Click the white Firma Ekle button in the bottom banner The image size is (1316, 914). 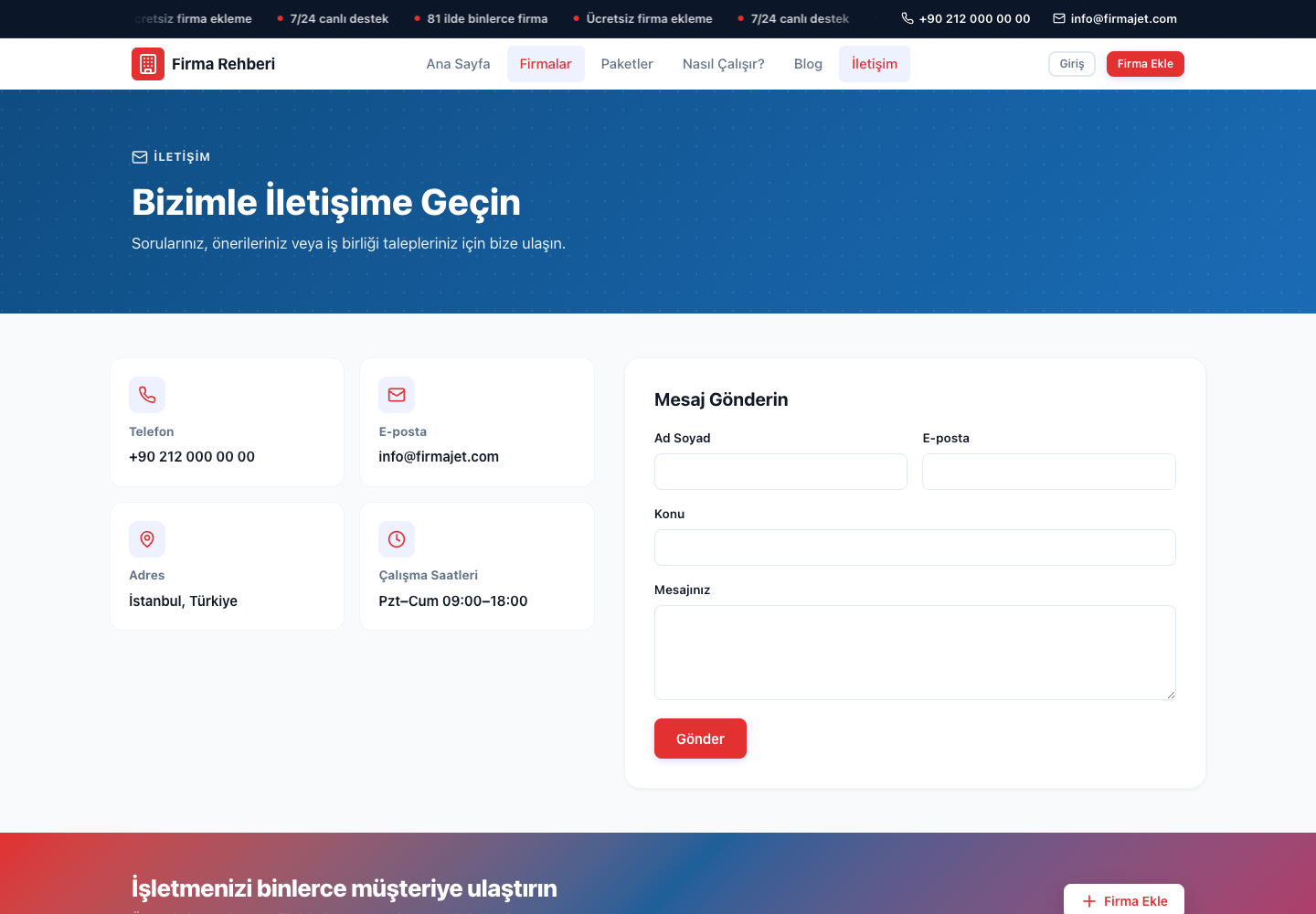coord(1124,901)
